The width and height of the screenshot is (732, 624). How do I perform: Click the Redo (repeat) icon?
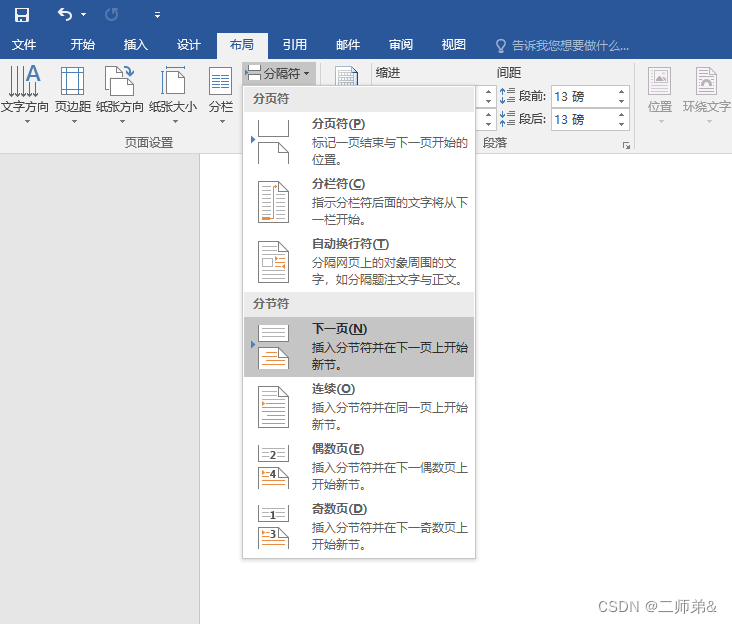112,15
